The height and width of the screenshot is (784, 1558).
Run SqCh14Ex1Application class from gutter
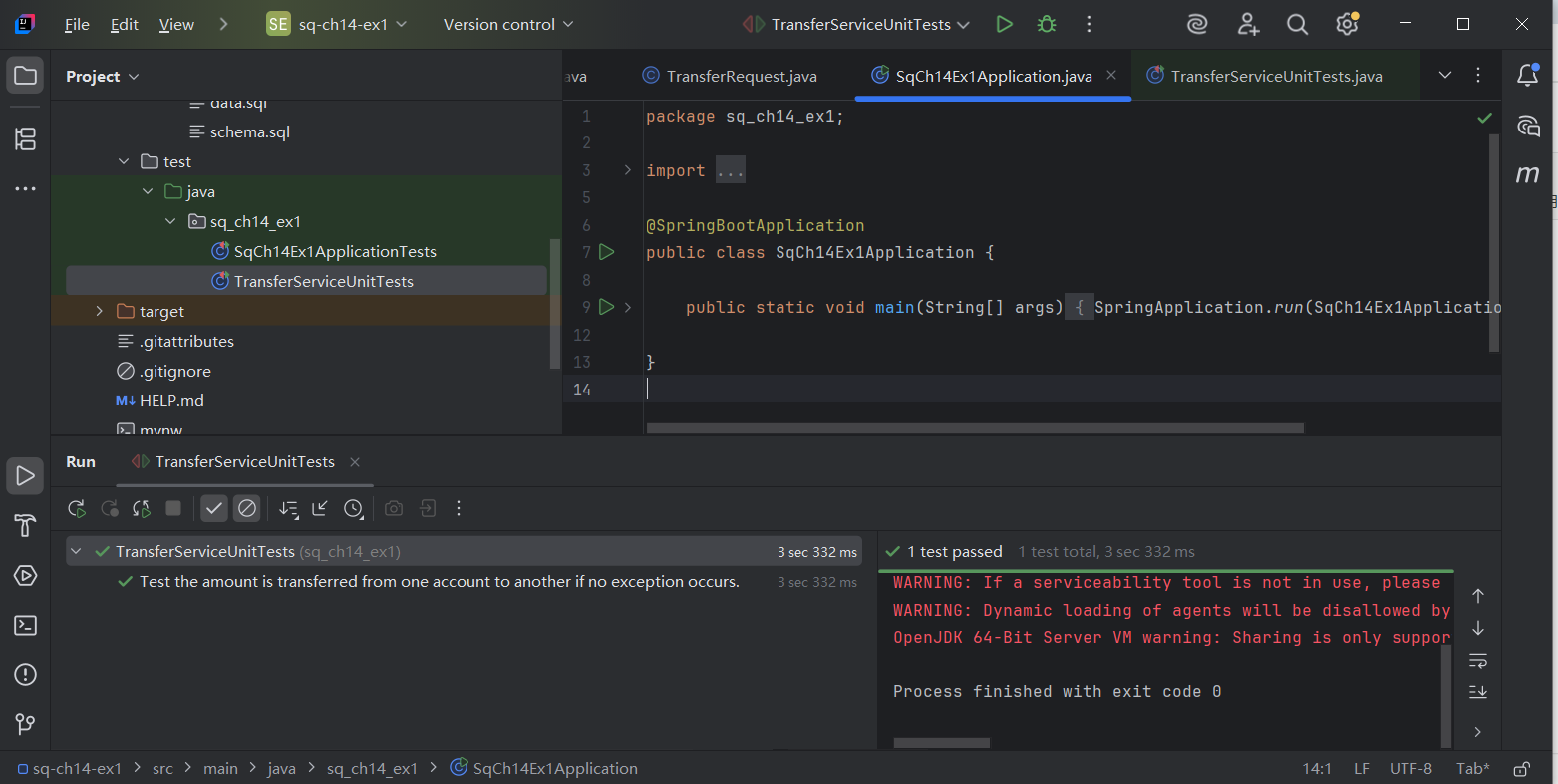coord(607,252)
